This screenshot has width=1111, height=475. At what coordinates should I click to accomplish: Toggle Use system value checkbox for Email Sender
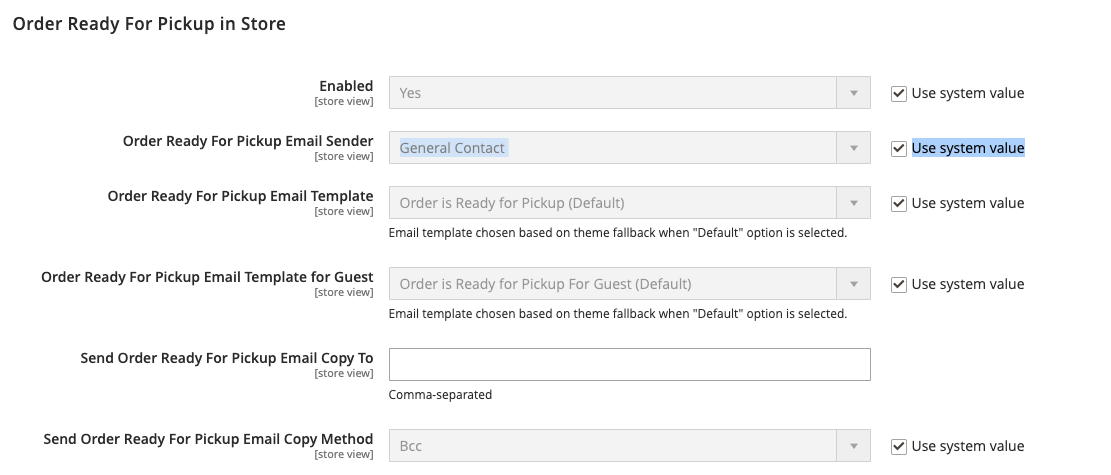(x=898, y=148)
